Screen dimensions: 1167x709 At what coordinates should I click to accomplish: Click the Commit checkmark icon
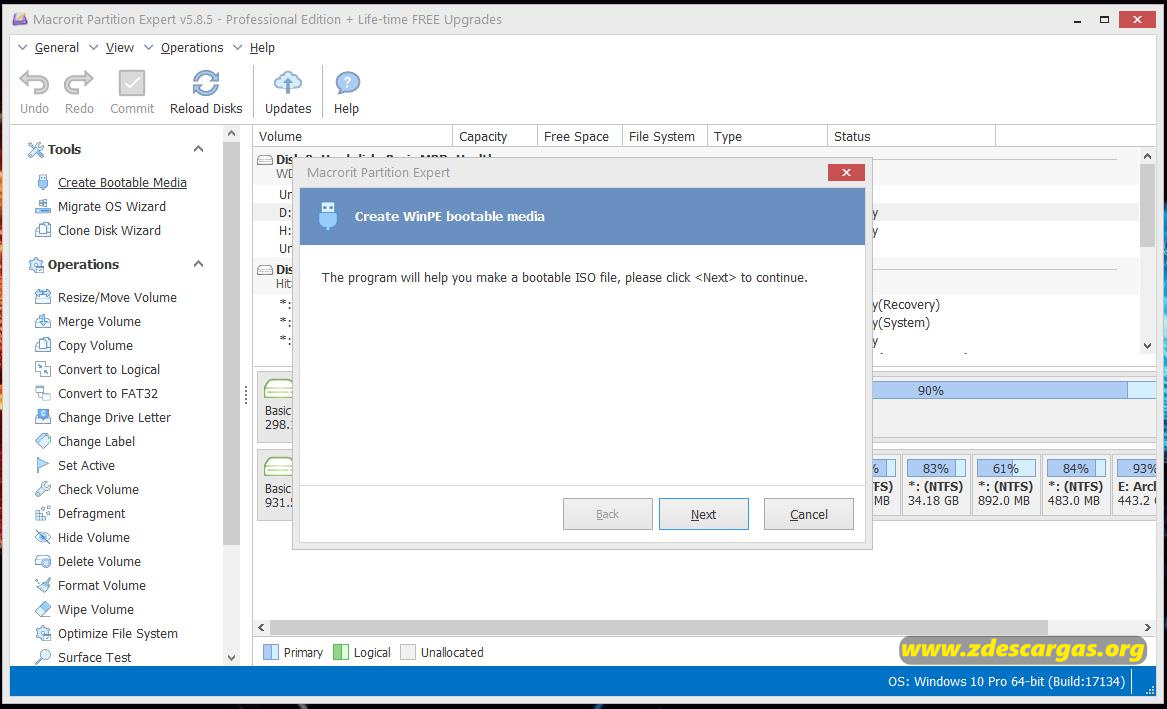pos(132,83)
